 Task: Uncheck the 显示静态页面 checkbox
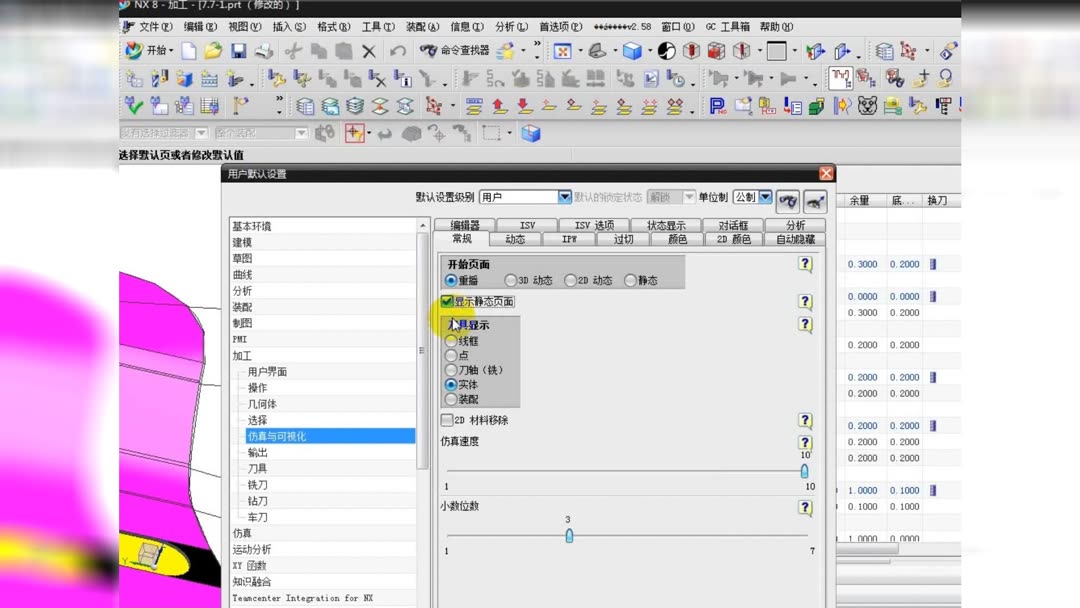coord(447,300)
